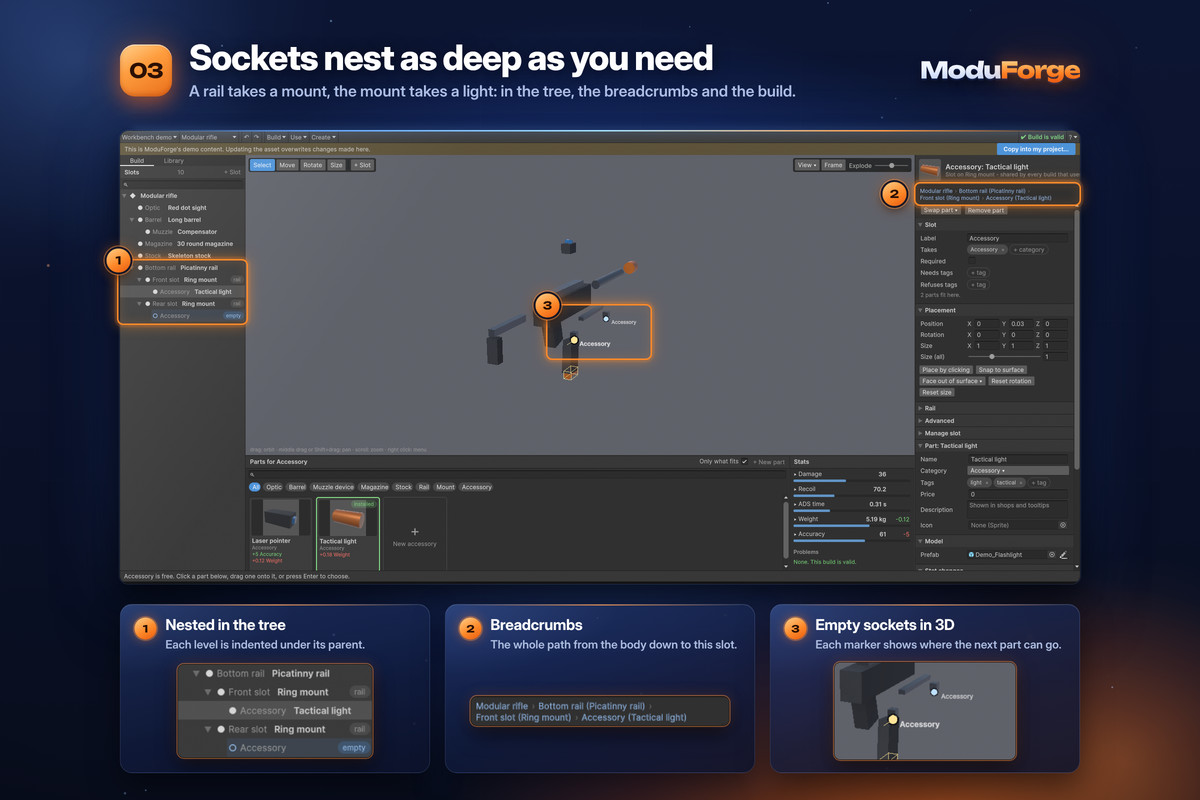Activate the Select tool
This screenshot has width=1200, height=800.
click(x=262, y=165)
